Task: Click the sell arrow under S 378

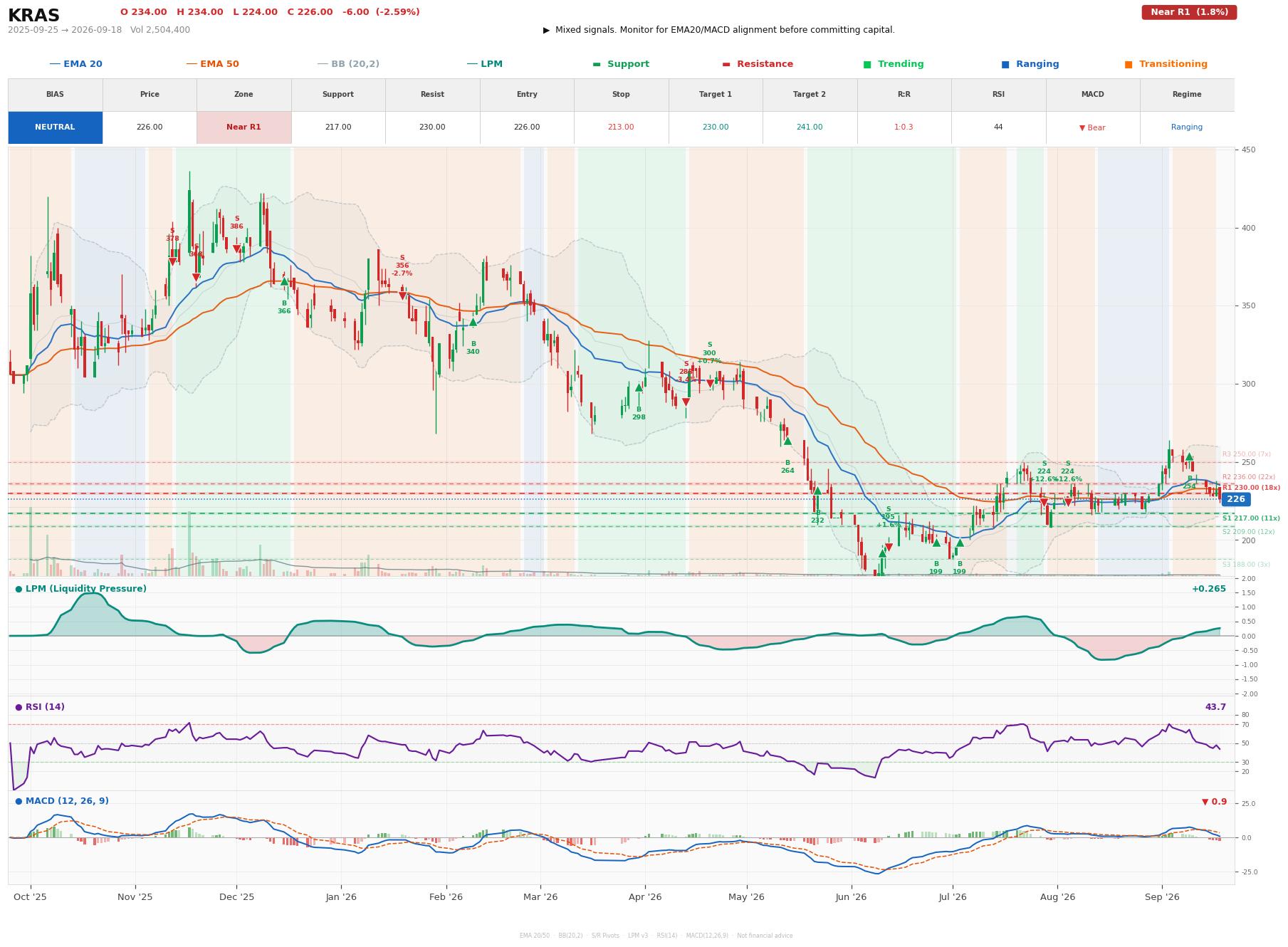Action: pyautogui.click(x=172, y=262)
